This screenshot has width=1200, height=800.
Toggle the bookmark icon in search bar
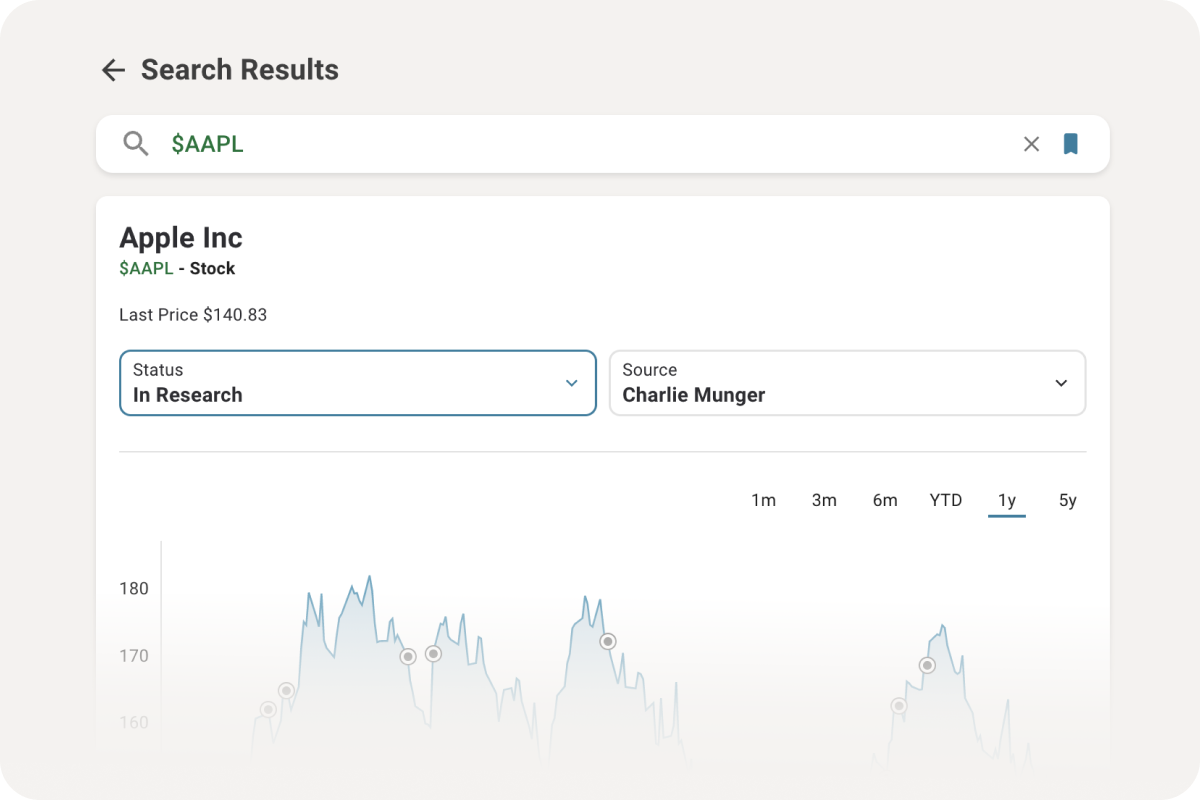click(1071, 144)
